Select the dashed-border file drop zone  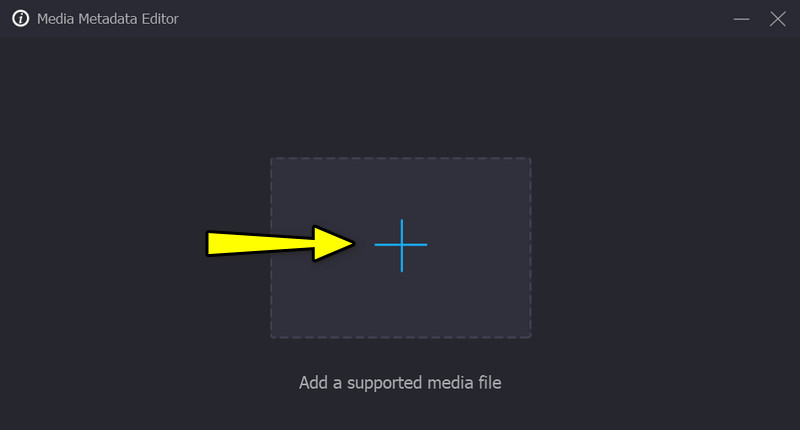(401, 247)
